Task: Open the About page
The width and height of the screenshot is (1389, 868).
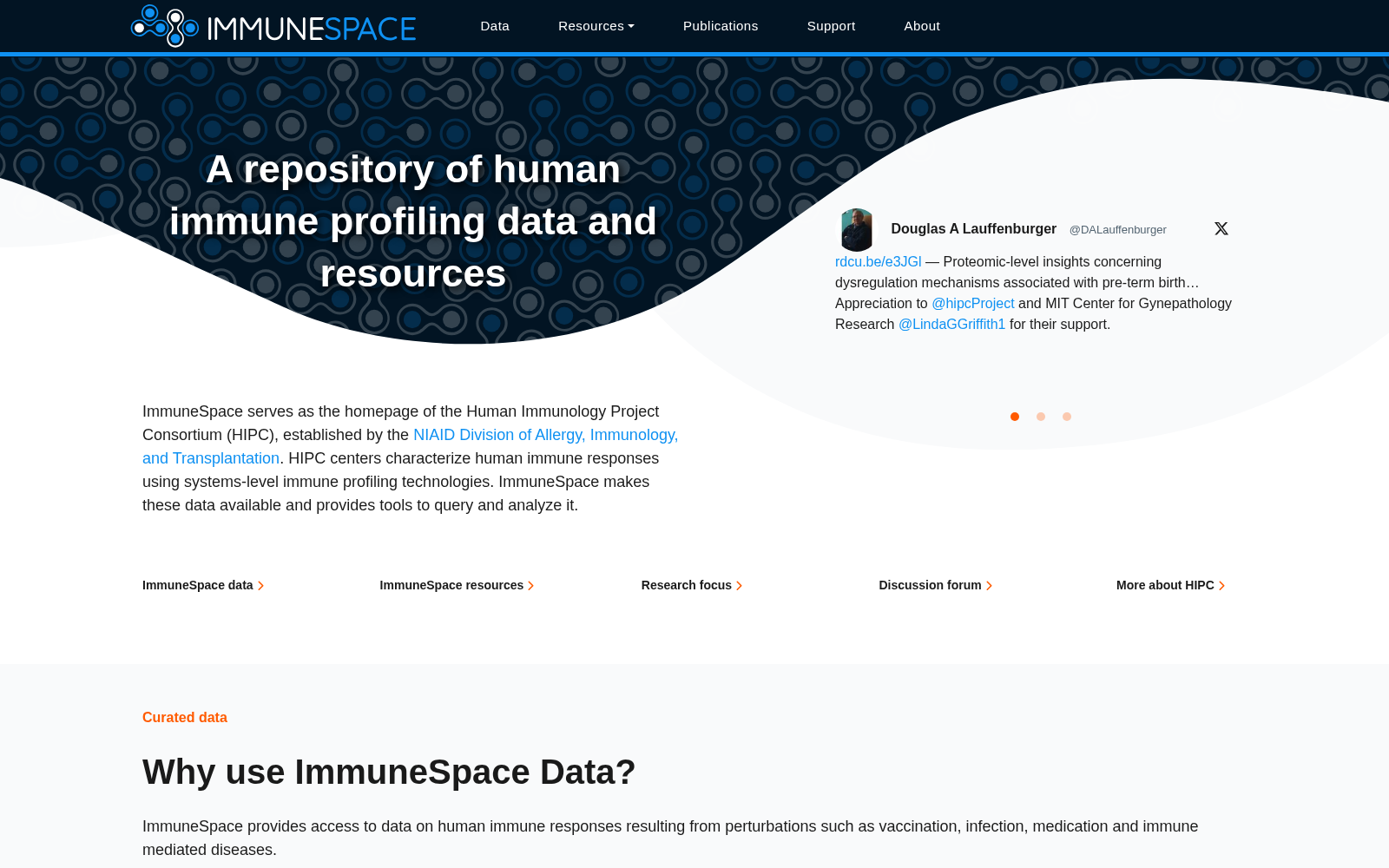Action: [x=922, y=26]
